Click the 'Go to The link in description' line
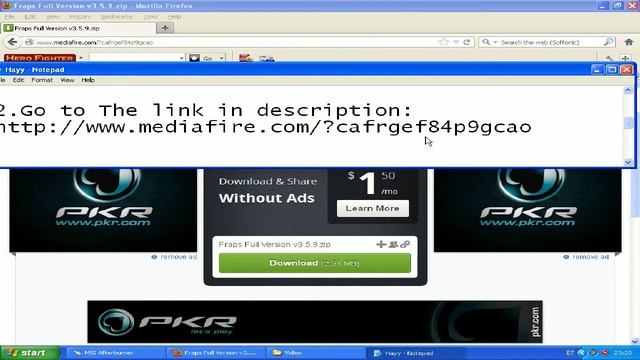Viewport: 640px width, 360px height. [207, 110]
